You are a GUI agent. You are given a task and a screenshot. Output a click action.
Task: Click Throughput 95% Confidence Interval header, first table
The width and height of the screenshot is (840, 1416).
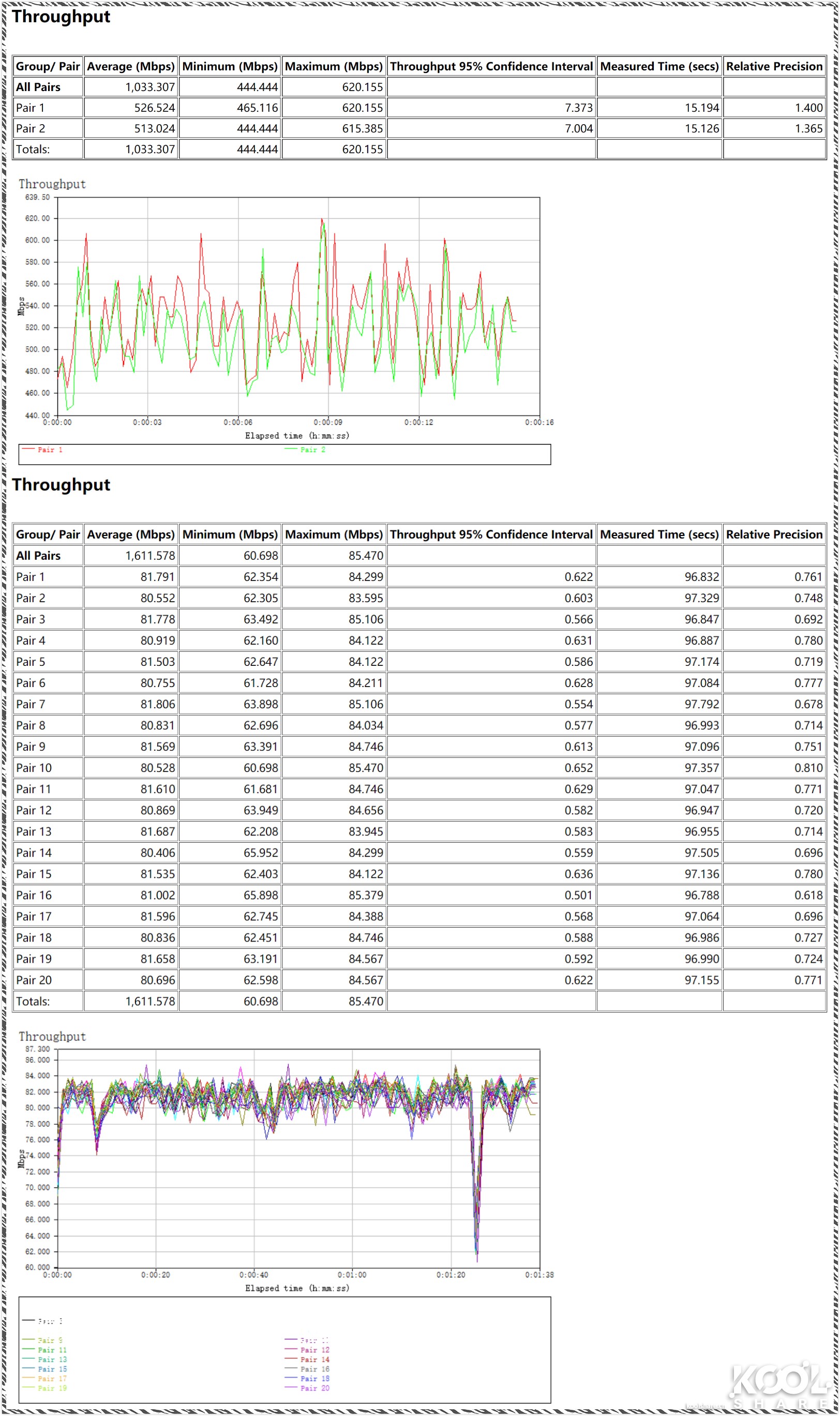(491, 66)
